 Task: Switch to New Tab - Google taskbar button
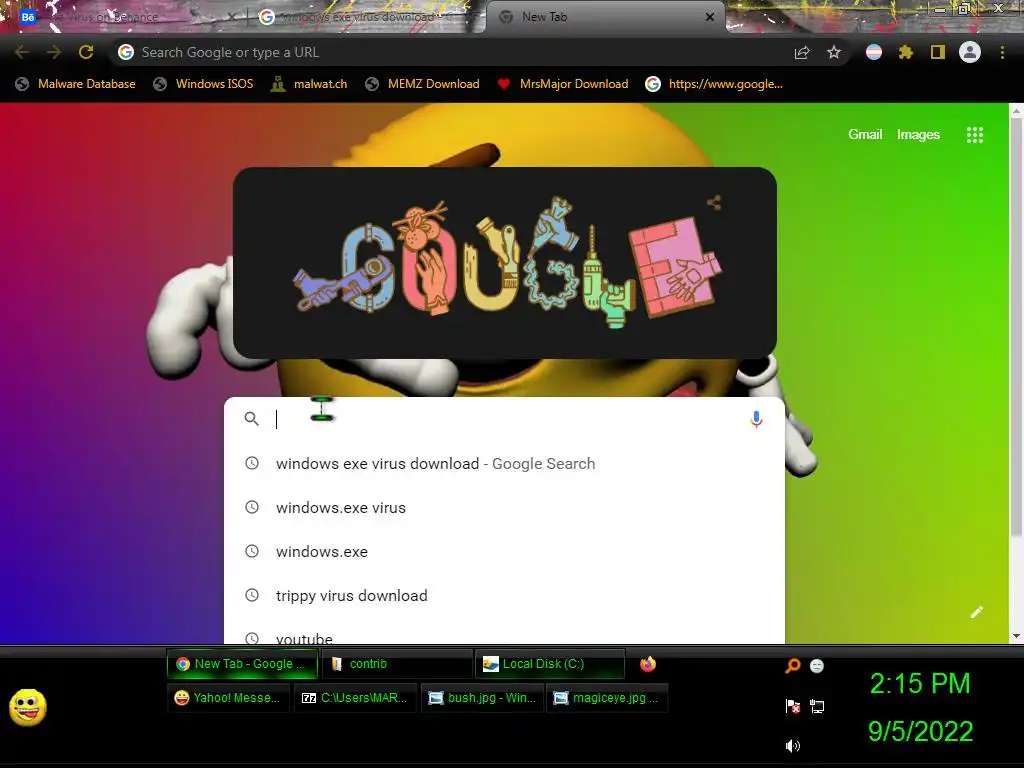[242, 664]
